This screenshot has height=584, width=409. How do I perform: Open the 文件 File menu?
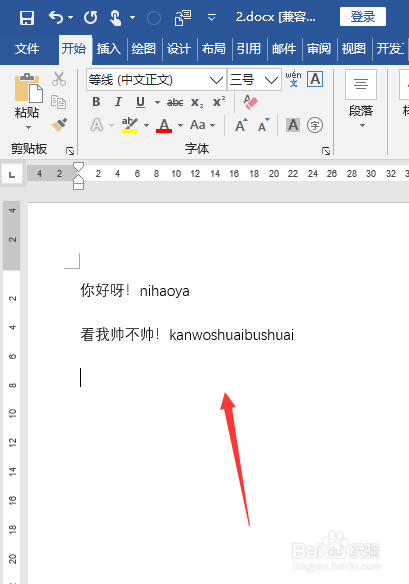(x=27, y=48)
